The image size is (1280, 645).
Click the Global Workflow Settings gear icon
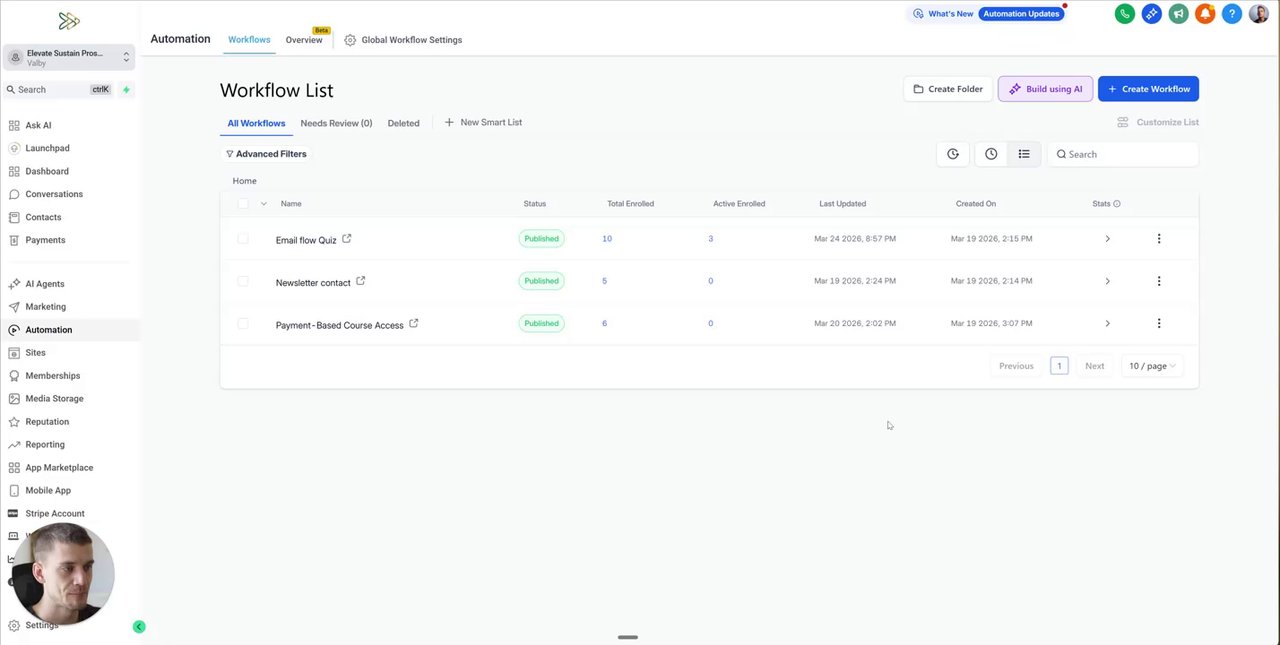[x=350, y=40]
